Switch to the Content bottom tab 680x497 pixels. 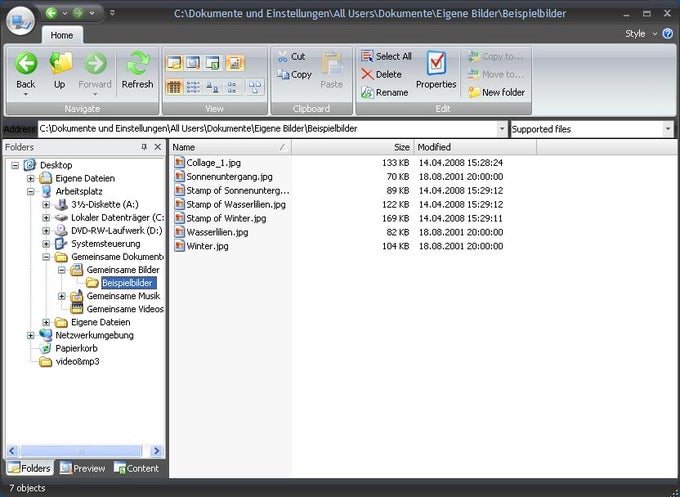point(136,468)
